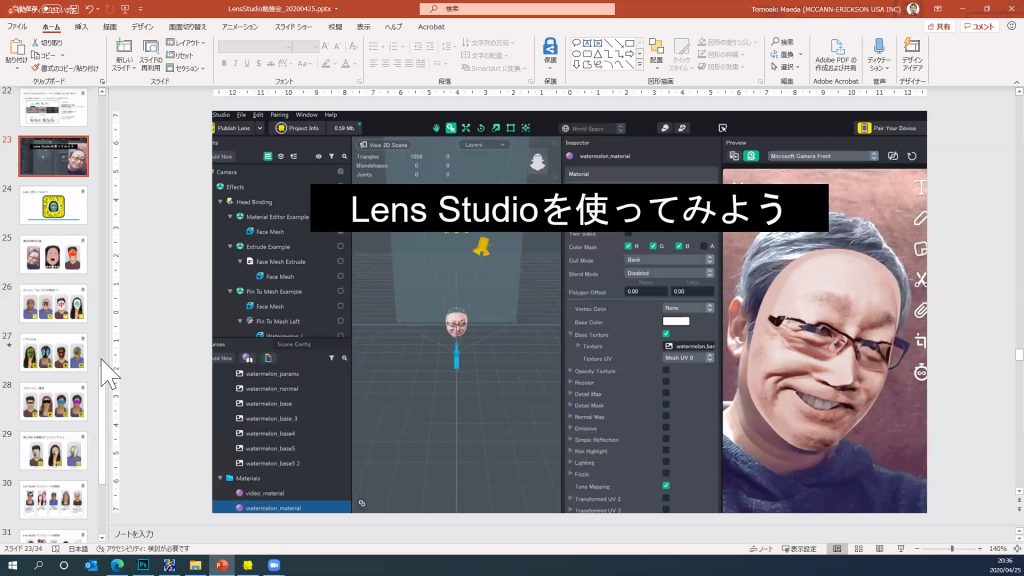Open Zoom from the taskbar
The height and width of the screenshot is (576, 1024).
click(x=274, y=565)
